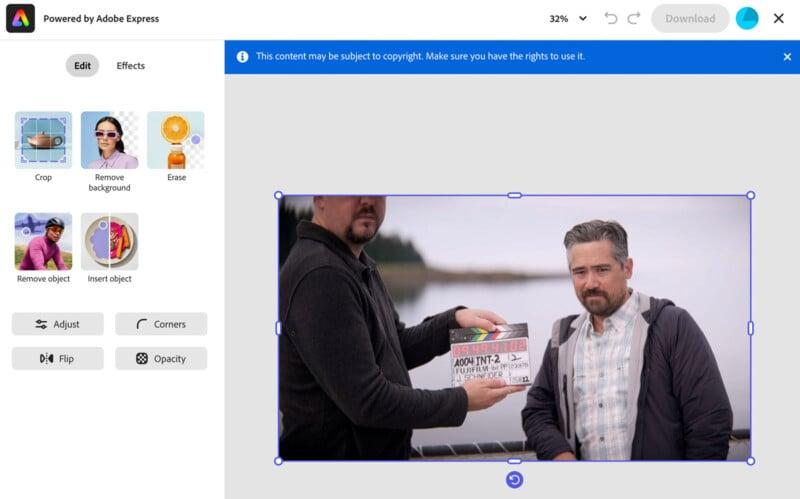Image resolution: width=800 pixels, height=499 pixels.
Task: Click the redo arrow icon
Action: point(634,18)
